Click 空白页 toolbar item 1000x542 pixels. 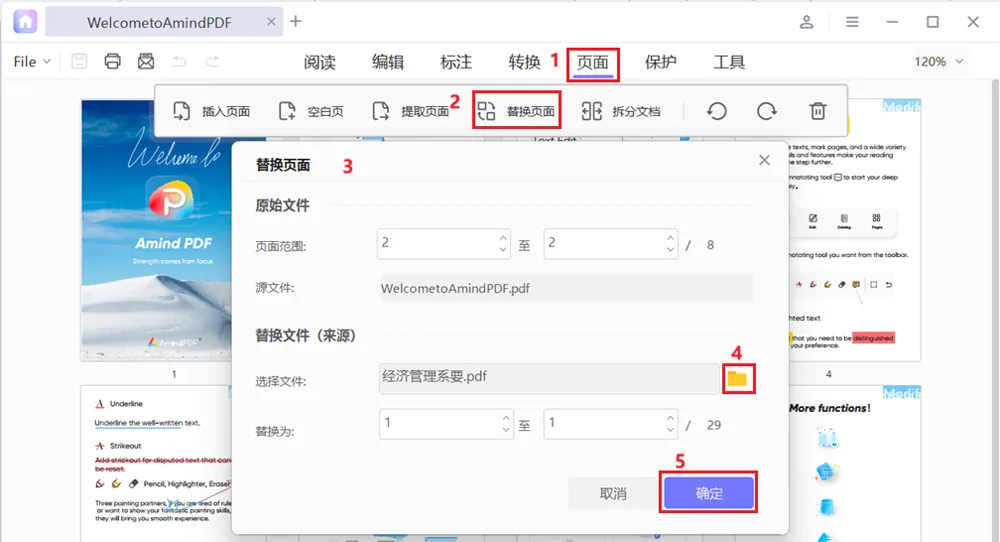click(x=311, y=111)
